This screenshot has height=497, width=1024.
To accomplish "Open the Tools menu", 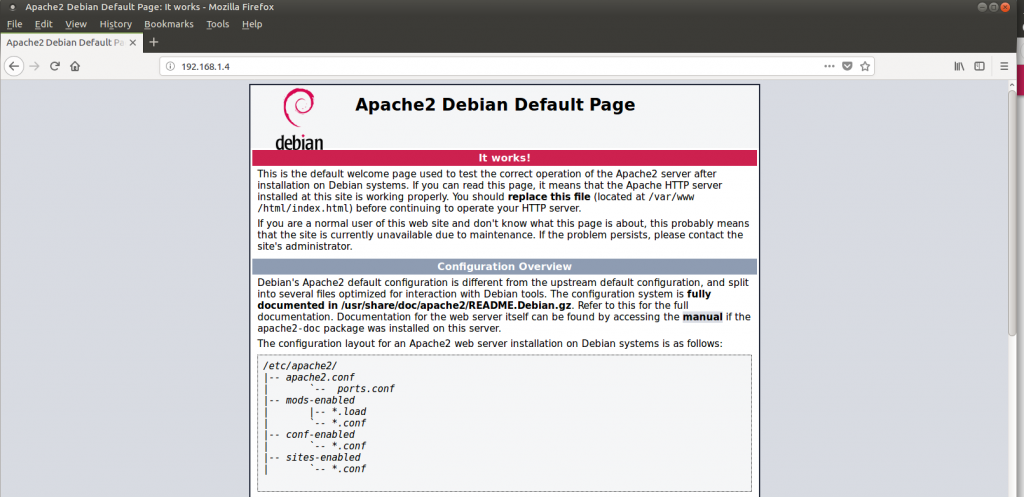I will (218, 24).
